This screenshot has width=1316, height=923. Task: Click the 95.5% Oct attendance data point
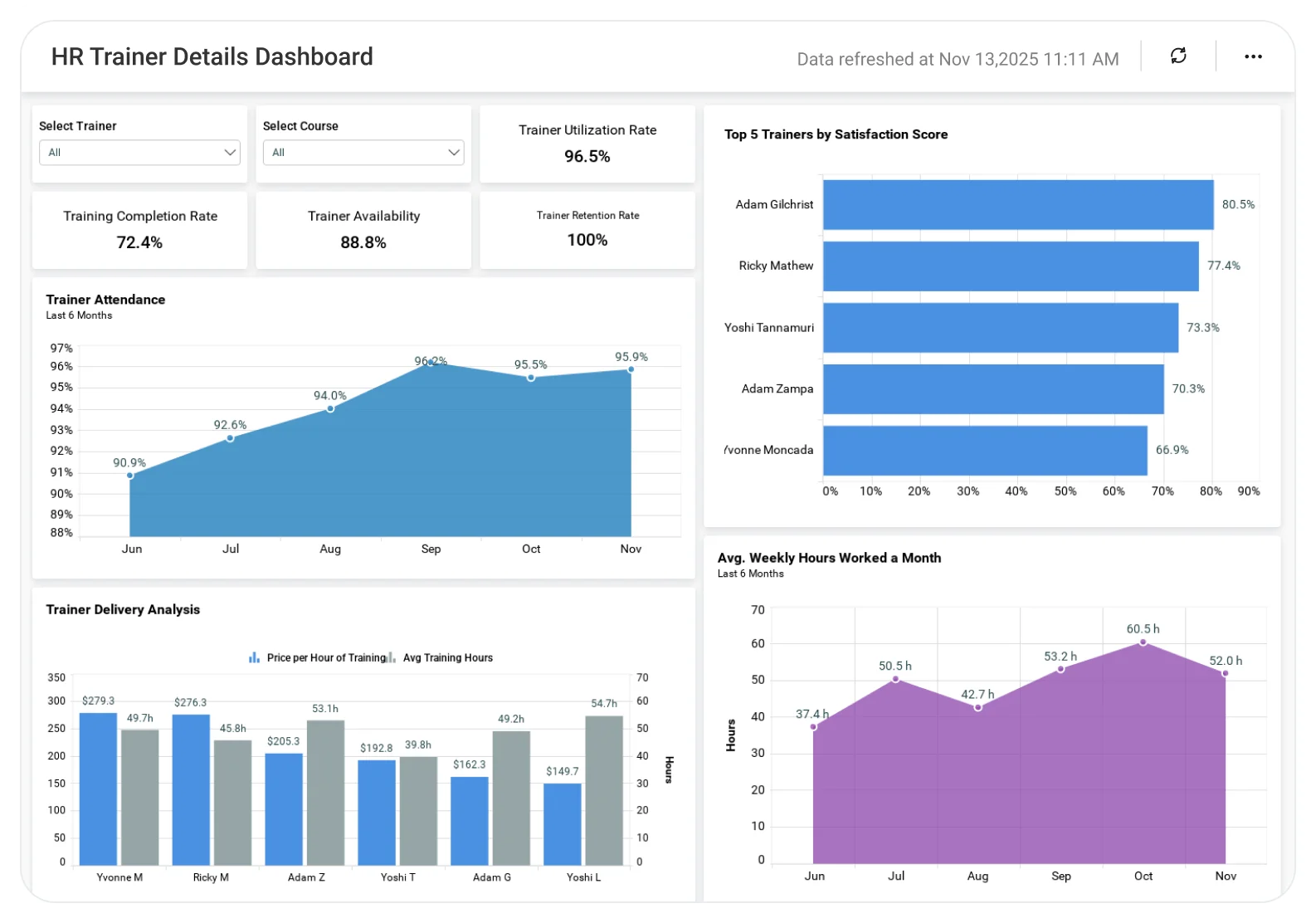[x=531, y=378]
